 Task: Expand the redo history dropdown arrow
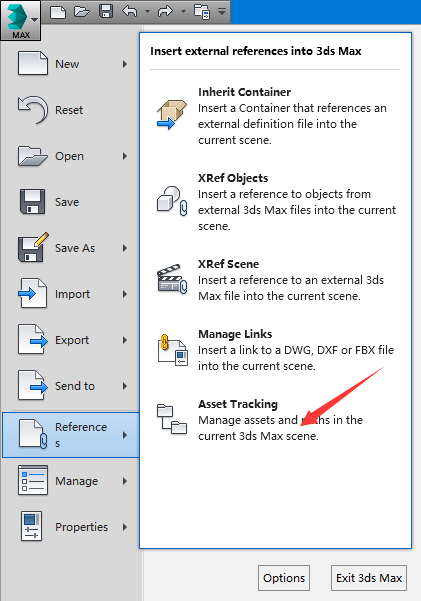pyautogui.click(x=183, y=11)
